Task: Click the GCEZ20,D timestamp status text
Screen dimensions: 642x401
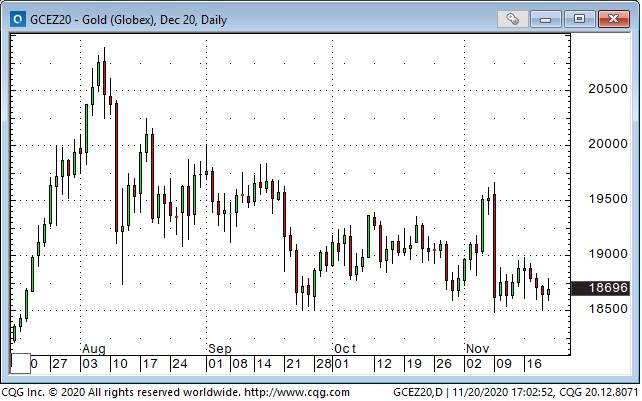Action: [x=516, y=393]
